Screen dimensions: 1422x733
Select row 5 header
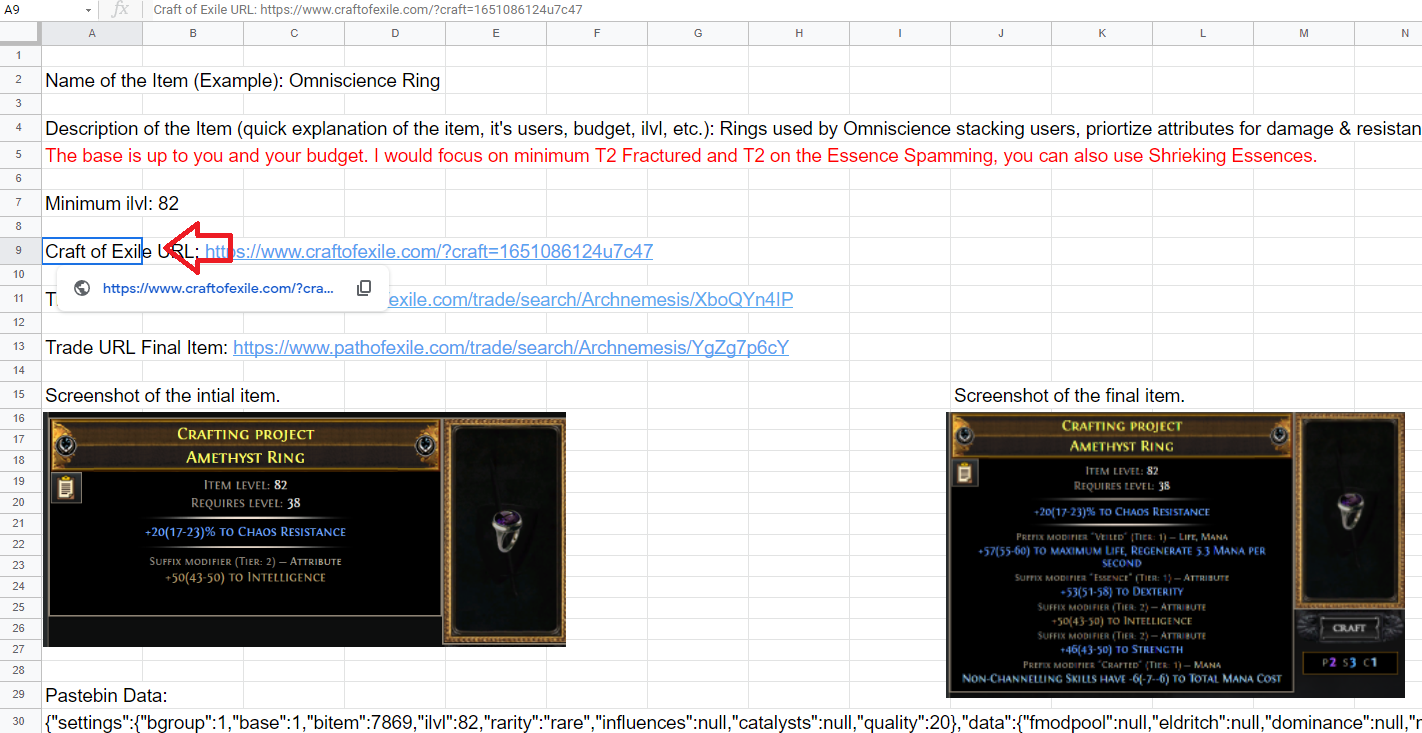pos(20,155)
